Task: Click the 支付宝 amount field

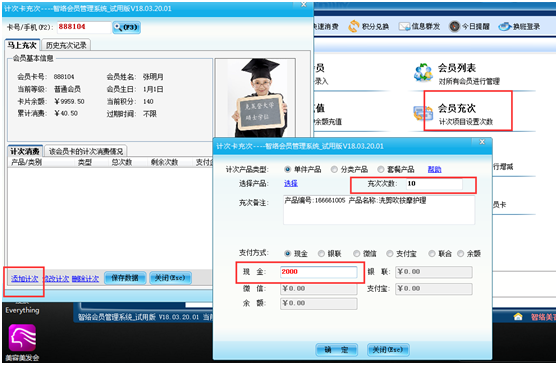Action: (434, 289)
